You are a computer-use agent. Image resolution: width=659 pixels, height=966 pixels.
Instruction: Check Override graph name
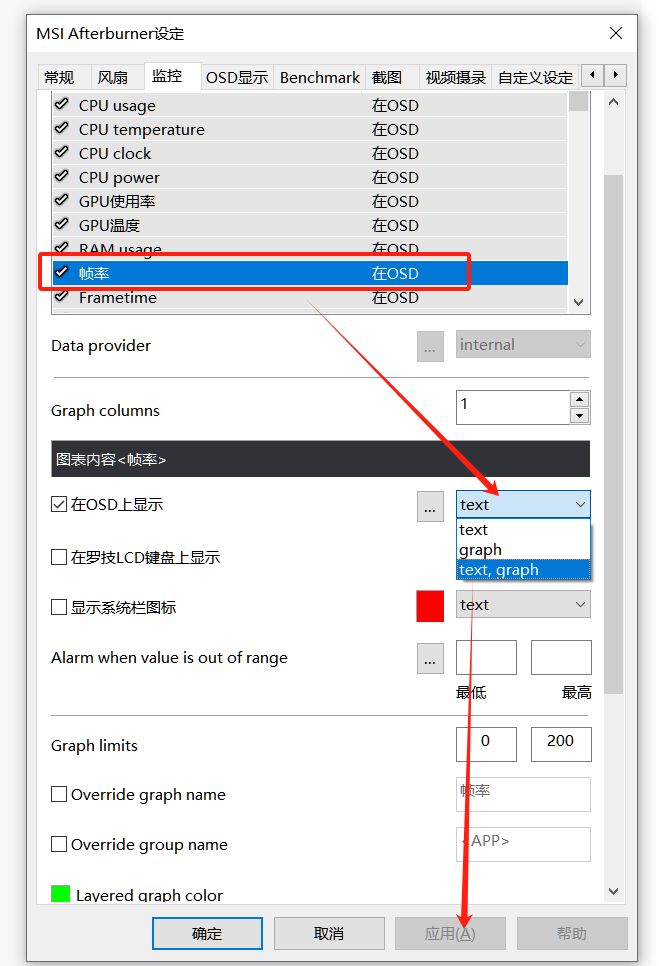pos(59,794)
